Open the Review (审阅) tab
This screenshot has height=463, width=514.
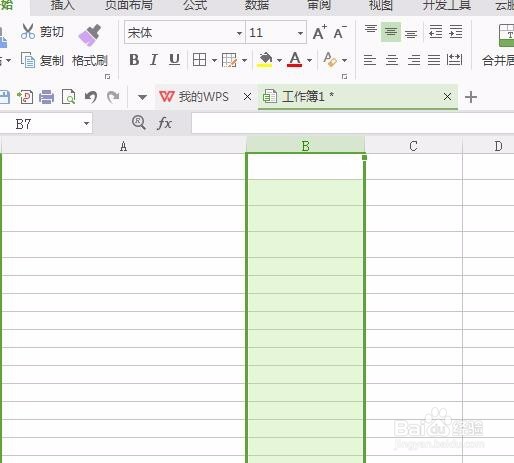pyautogui.click(x=319, y=5)
